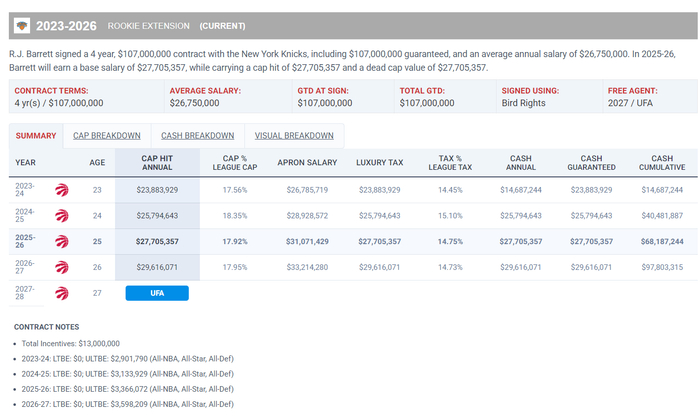Click the Age column header
This screenshot has height=419, width=700.
97,162
